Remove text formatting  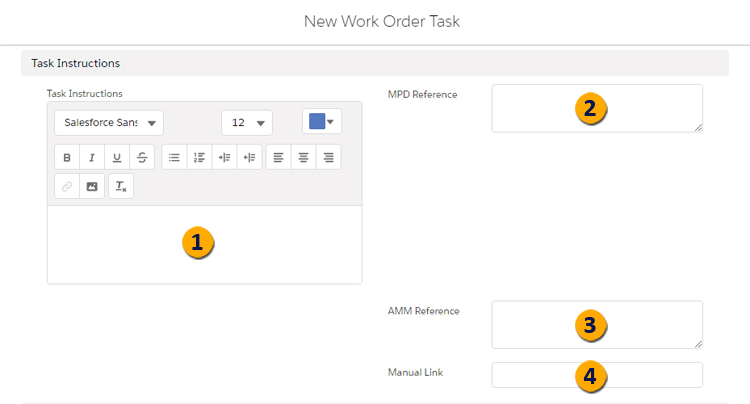[x=121, y=186]
